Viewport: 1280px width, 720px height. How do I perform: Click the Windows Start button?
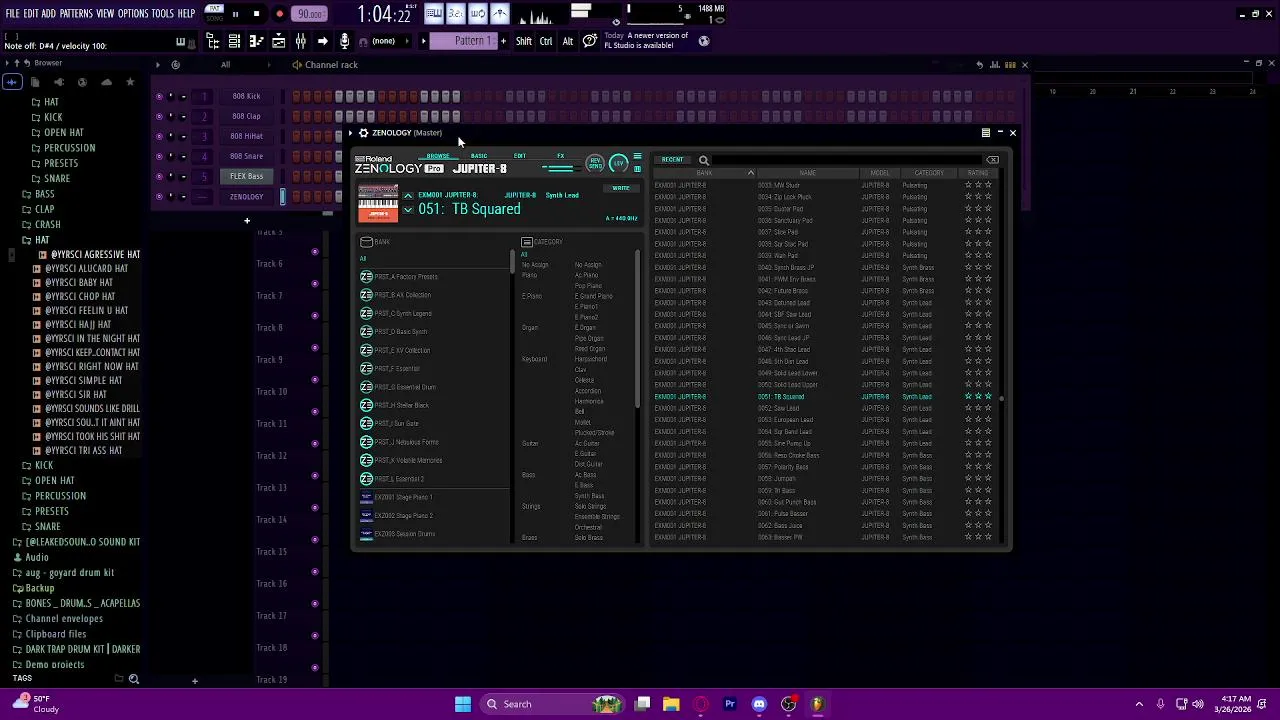[x=463, y=704]
